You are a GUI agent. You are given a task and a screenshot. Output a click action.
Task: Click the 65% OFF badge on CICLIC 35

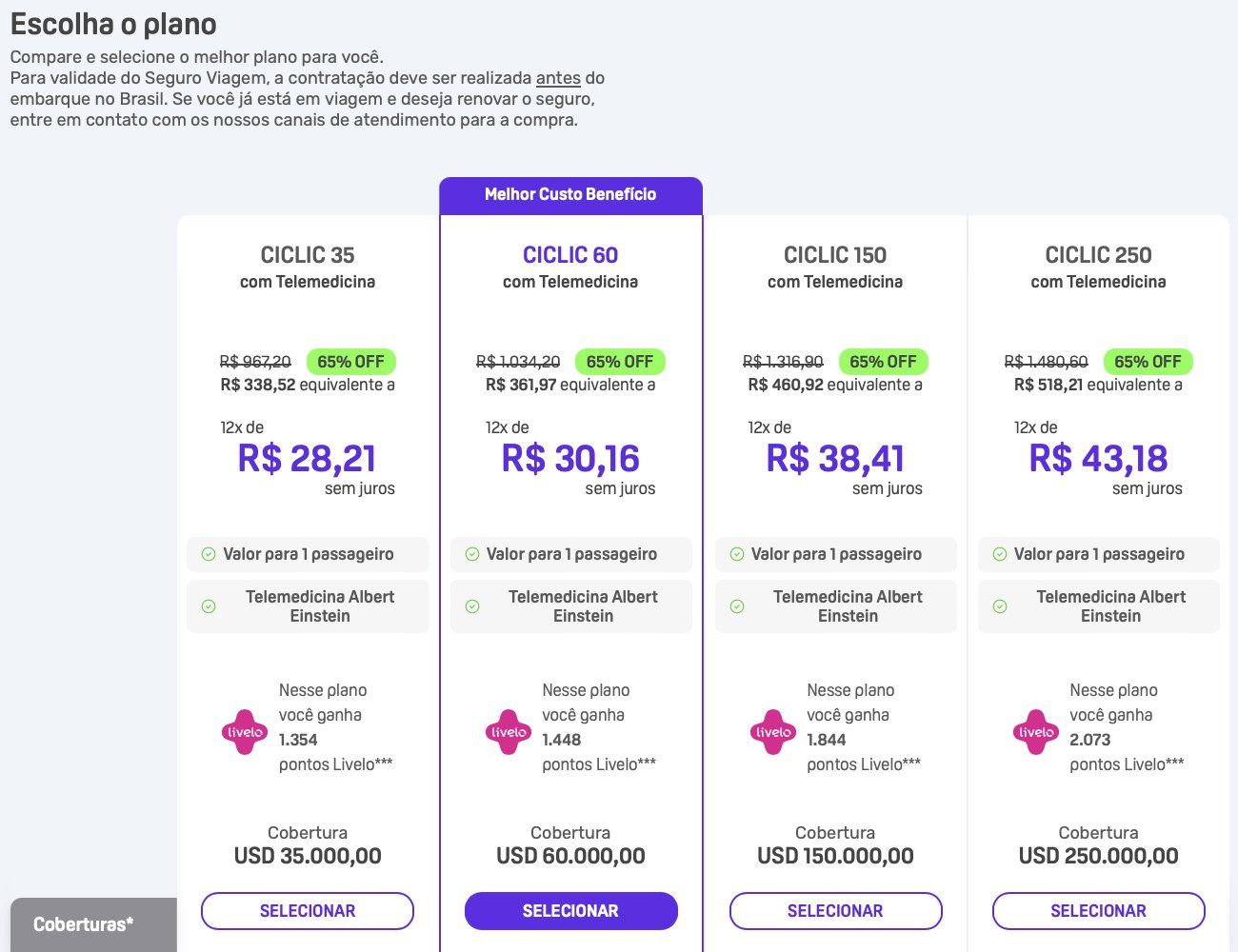(351, 362)
